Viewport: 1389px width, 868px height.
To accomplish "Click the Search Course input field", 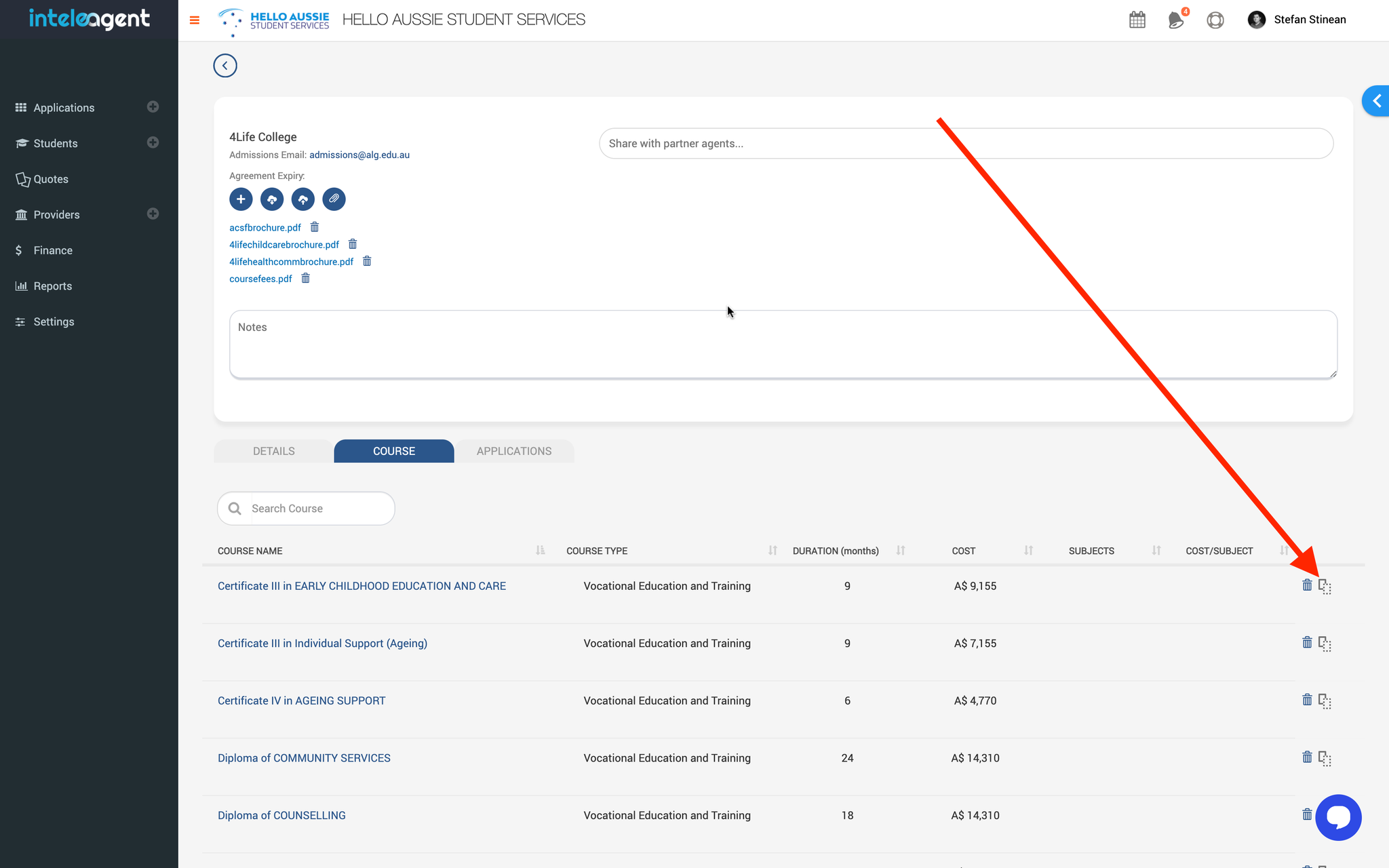I will click(x=319, y=509).
